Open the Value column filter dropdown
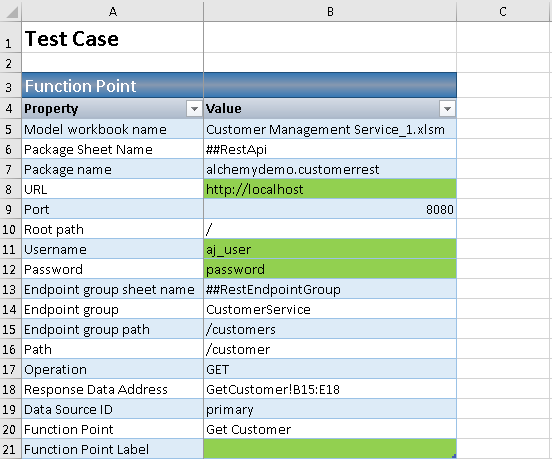Viewport: 552px width, 459px height. 447,109
